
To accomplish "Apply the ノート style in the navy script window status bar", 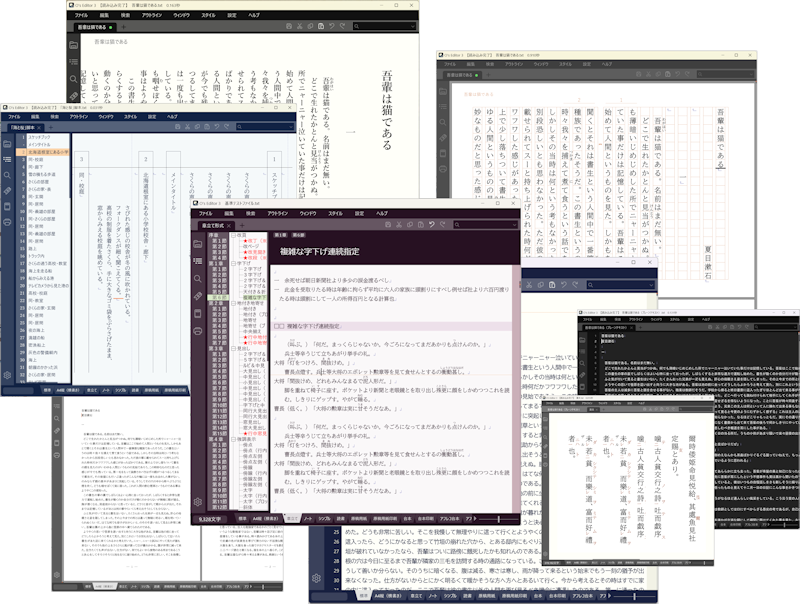I will 106,390.
